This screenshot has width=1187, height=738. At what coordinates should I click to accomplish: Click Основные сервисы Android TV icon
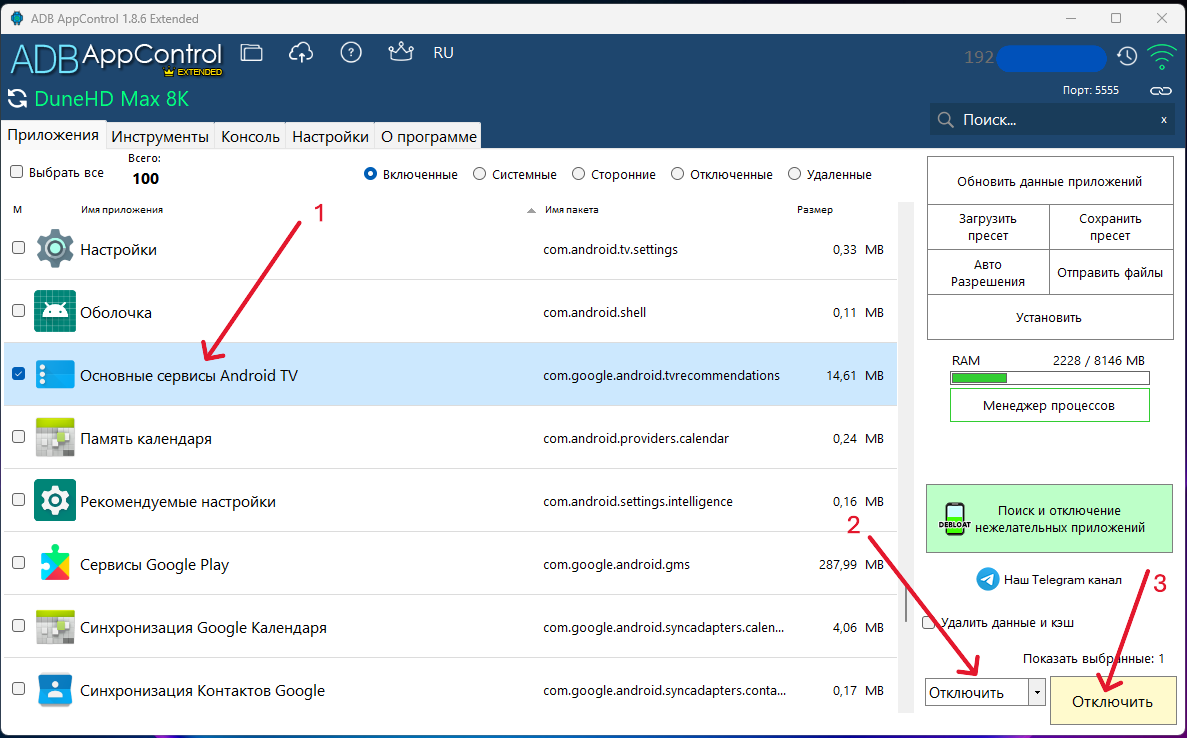click(55, 375)
